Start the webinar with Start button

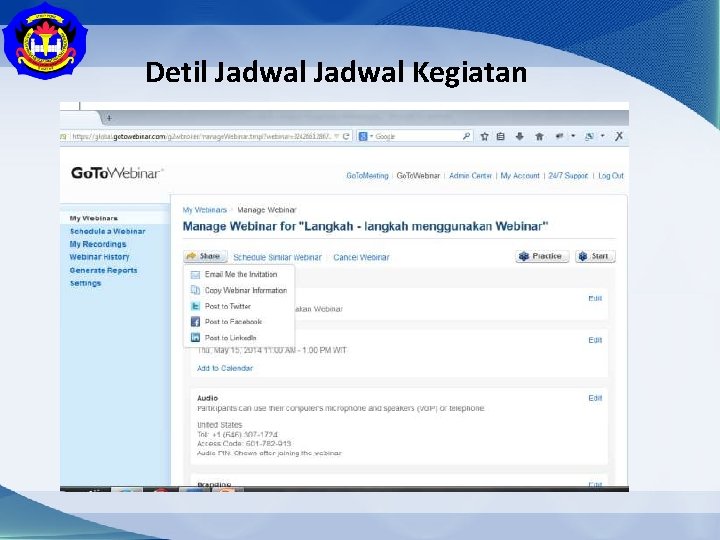click(x=595, y=256)
